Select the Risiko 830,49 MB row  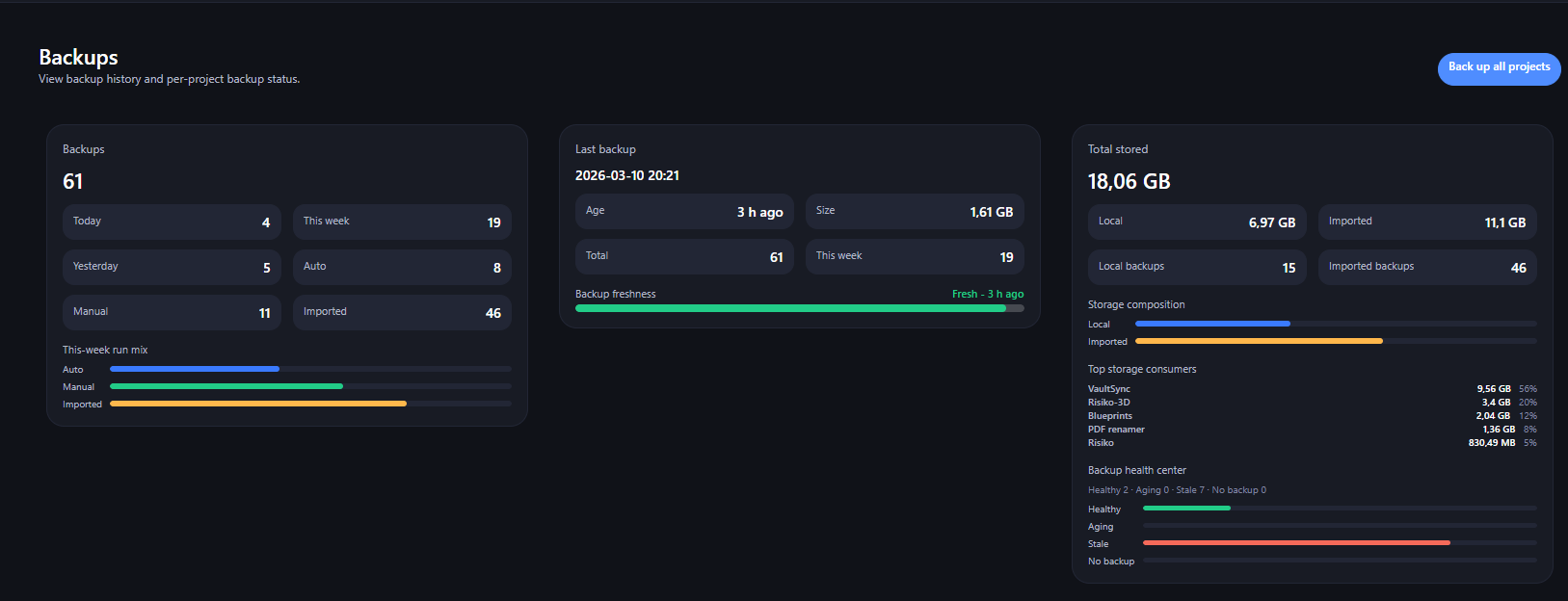tap(1312, 443)
